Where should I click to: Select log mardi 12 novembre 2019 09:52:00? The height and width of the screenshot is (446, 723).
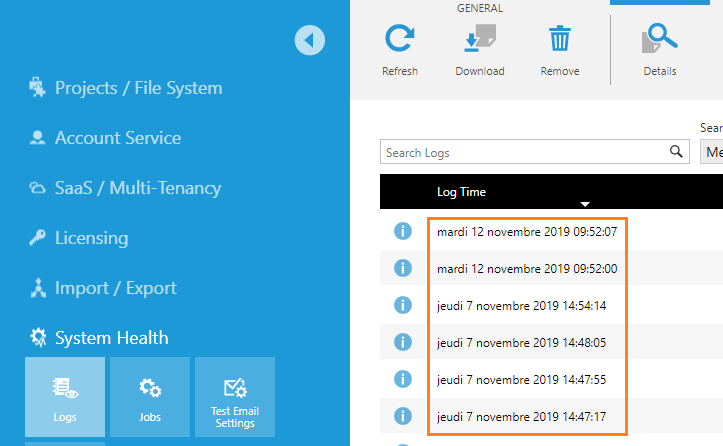click(x=527, y=268)
